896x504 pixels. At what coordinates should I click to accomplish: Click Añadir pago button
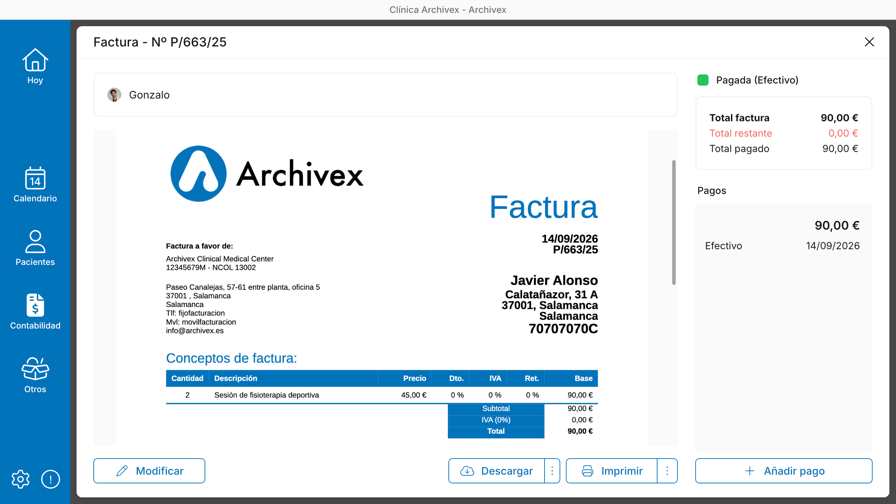[783, 471]
